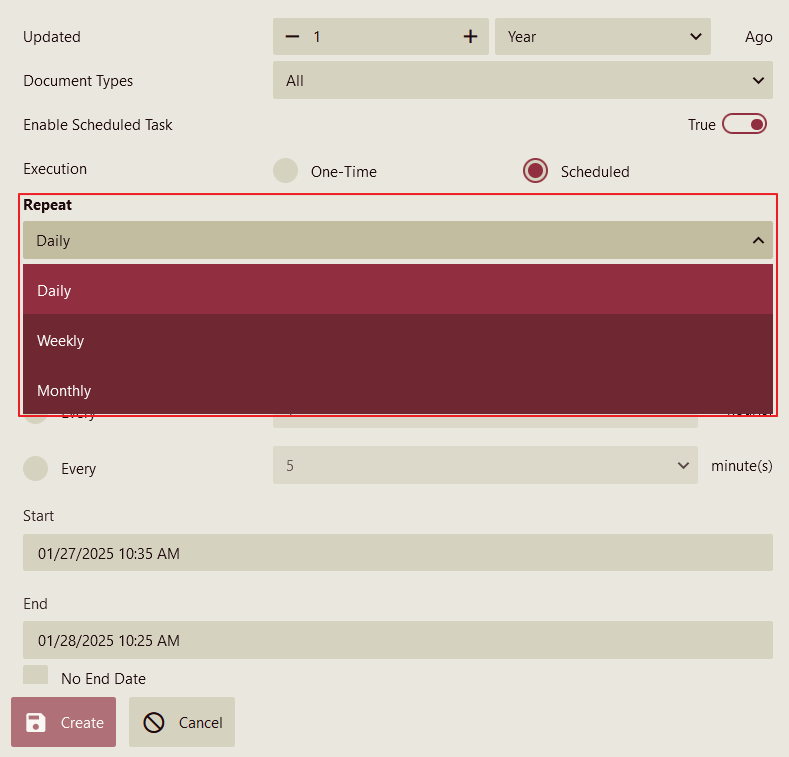This screenshot has width=789, height=757.
Task: Open the Year time unit dropdown
Action: click(x=602, y=37)
